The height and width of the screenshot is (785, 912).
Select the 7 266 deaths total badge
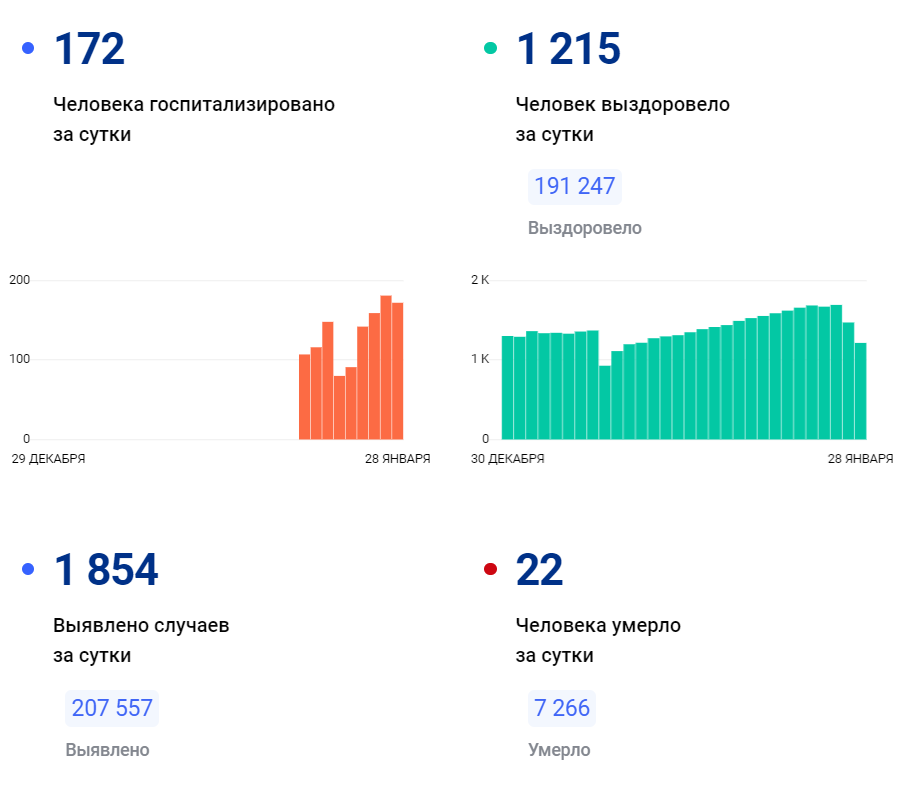(x=561, y=709)
